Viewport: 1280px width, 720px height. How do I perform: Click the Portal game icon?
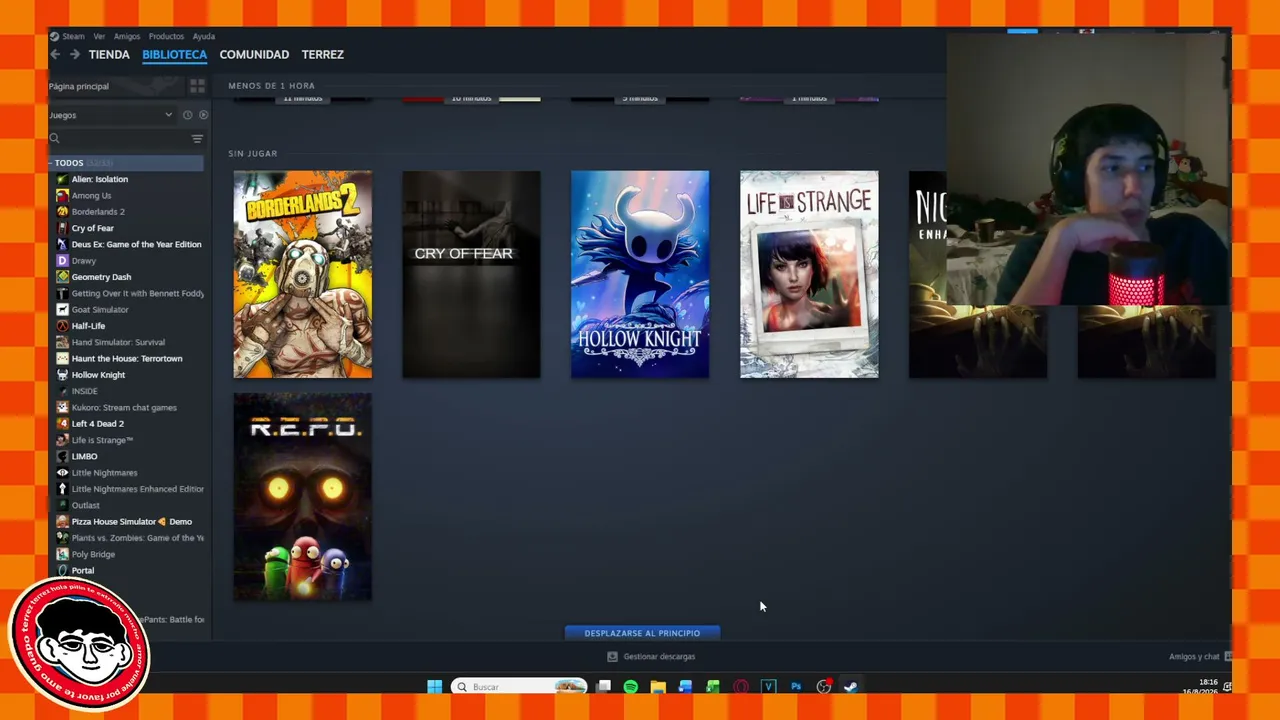tap(62, 570)
